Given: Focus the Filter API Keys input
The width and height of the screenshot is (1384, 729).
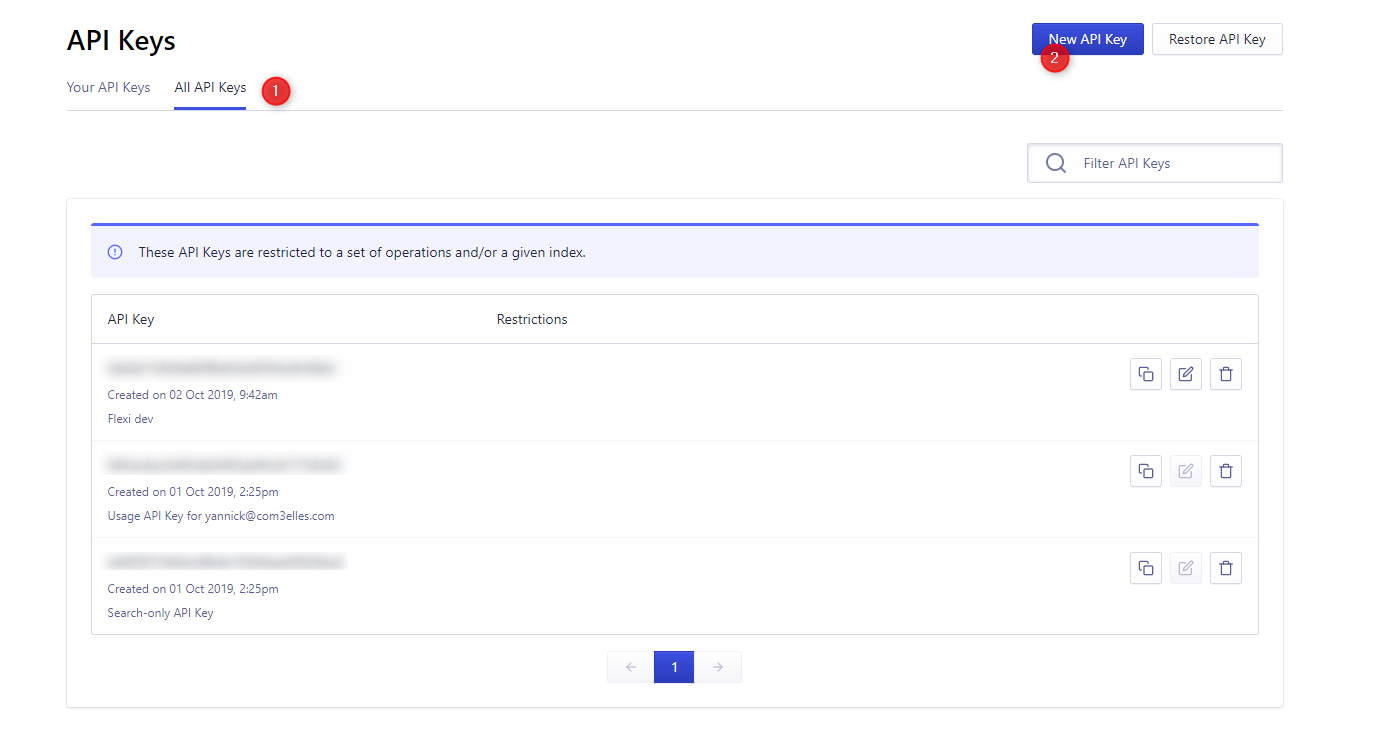Looking at the screenshot, I should (1155, 163).
